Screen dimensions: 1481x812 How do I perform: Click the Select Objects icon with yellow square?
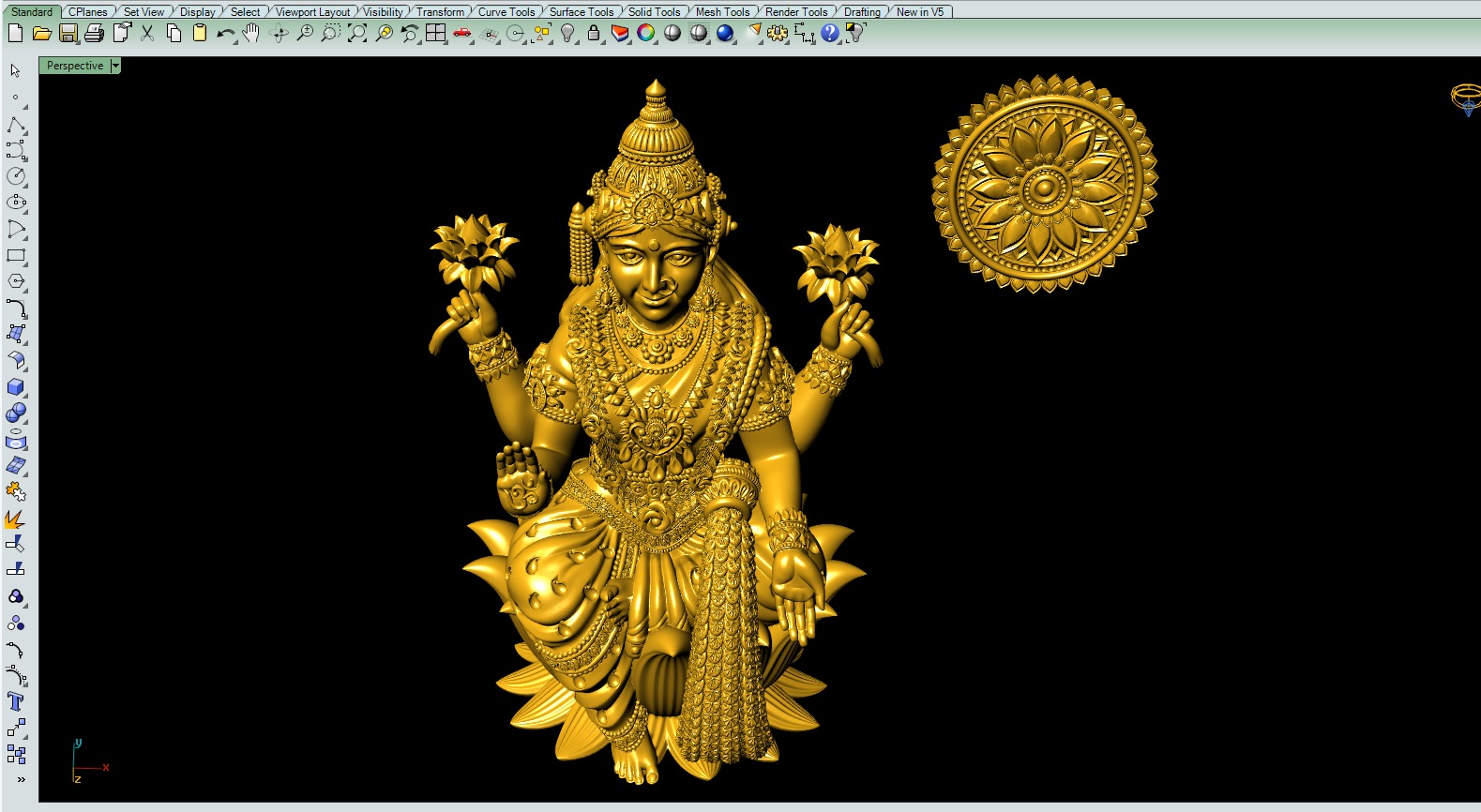coord(541,34)
